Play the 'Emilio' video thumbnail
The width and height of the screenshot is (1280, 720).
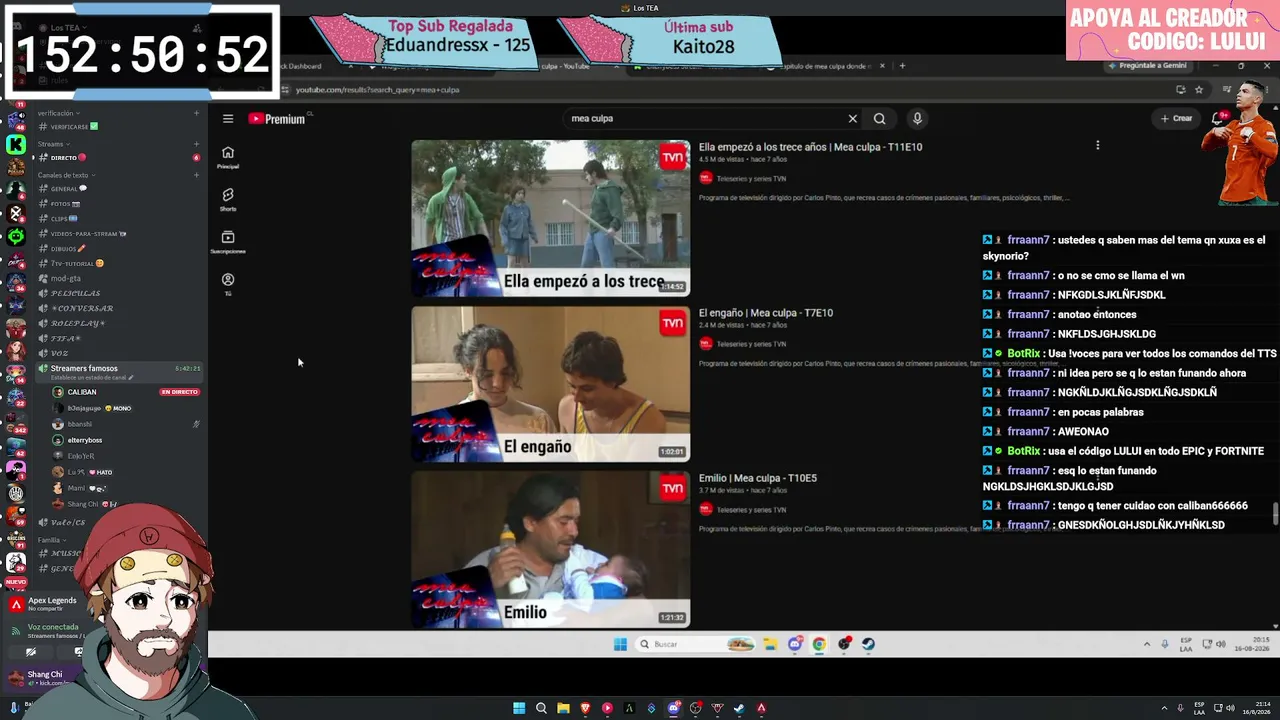(551, 549)
